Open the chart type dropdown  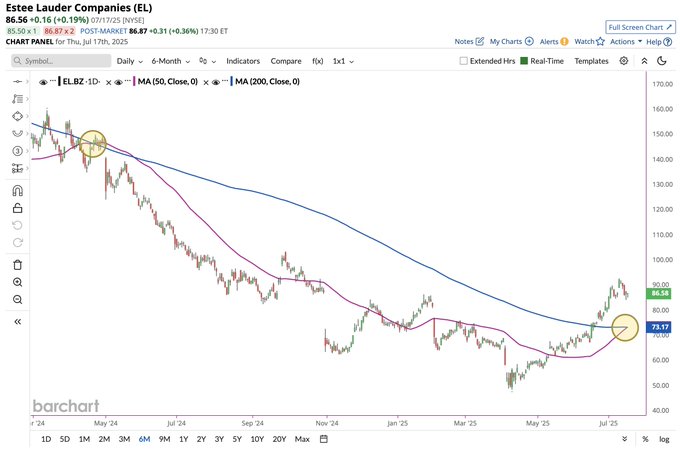coord(207,61)
